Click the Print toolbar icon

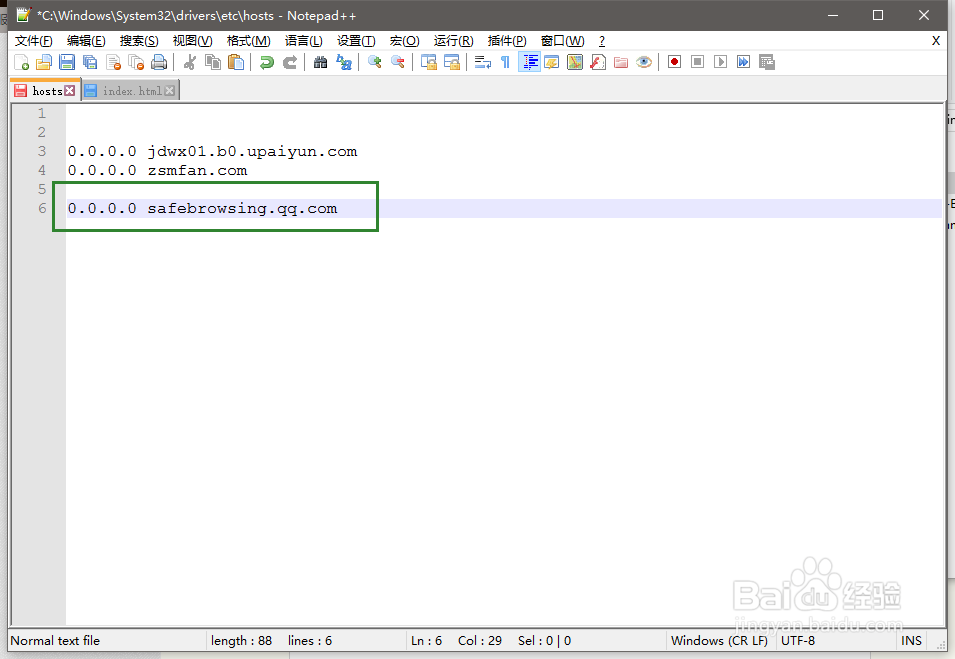coord(159,62)
